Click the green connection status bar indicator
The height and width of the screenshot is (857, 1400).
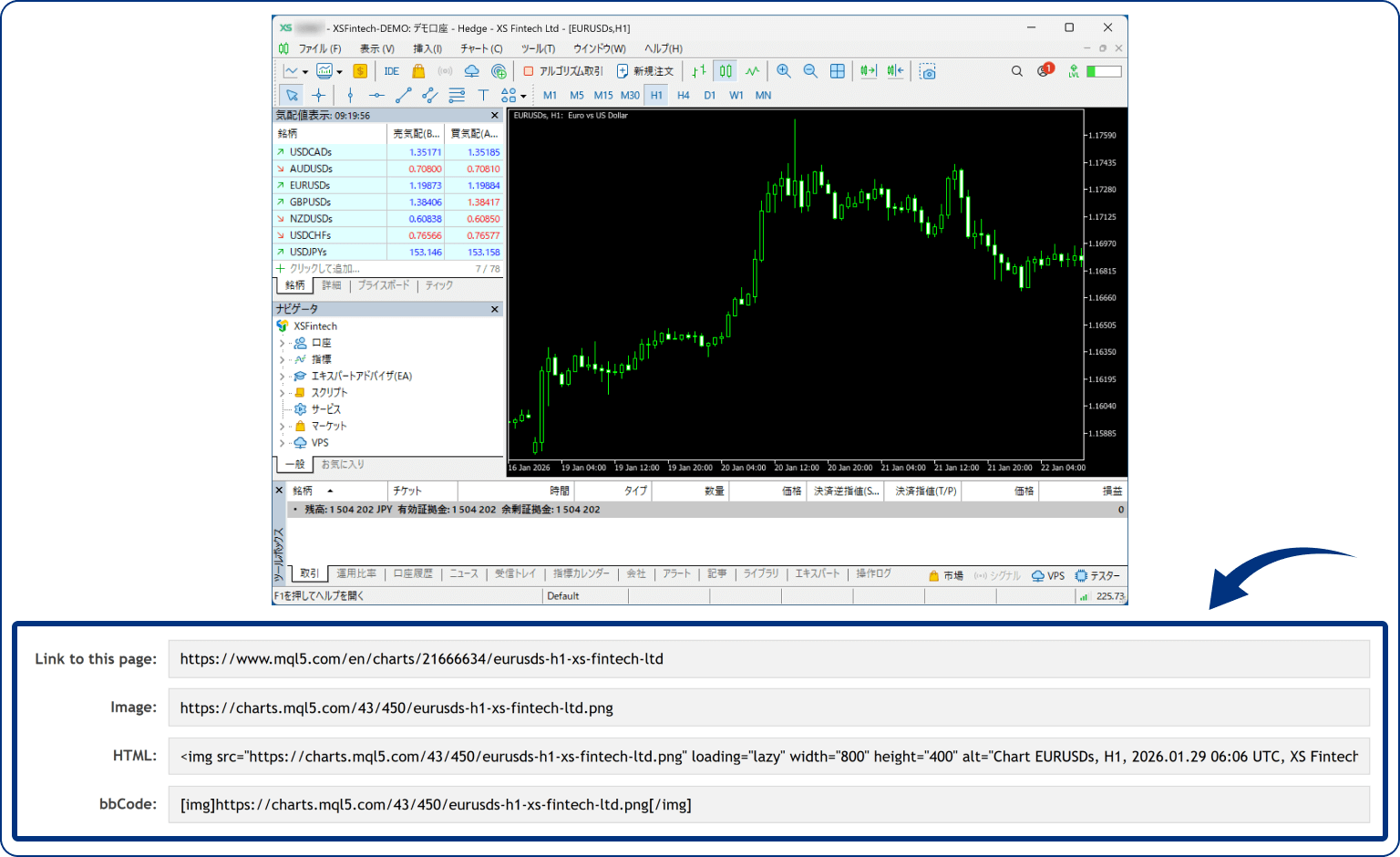(1086, 595)
